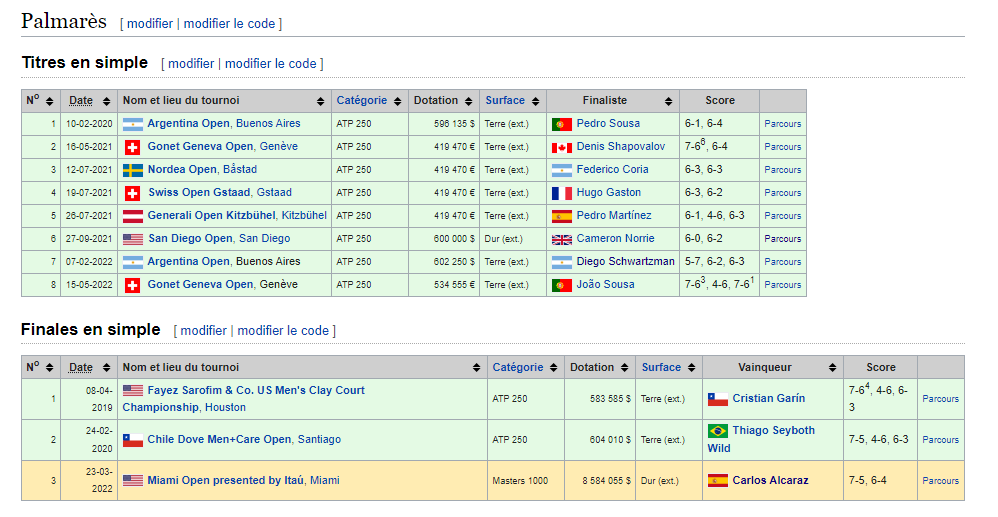Click Canada flag beside Denis Shapovalov
Screen dimensions: 998x517
(561, 147)
